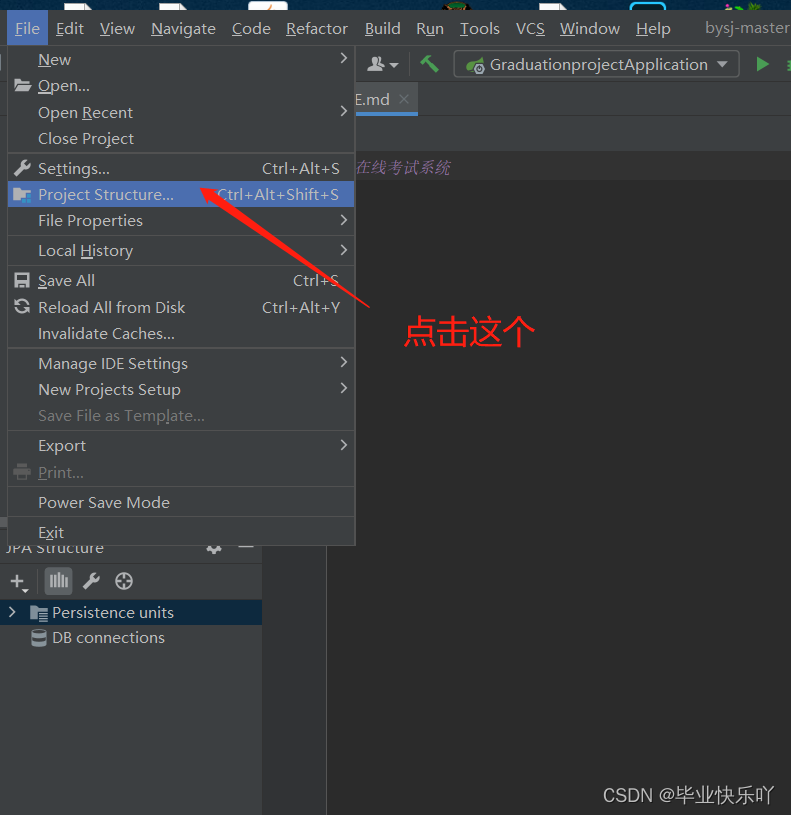The width and height of the screenshot is (791, 815).
Task: Select the E.md editor tab
Action: 386,99
